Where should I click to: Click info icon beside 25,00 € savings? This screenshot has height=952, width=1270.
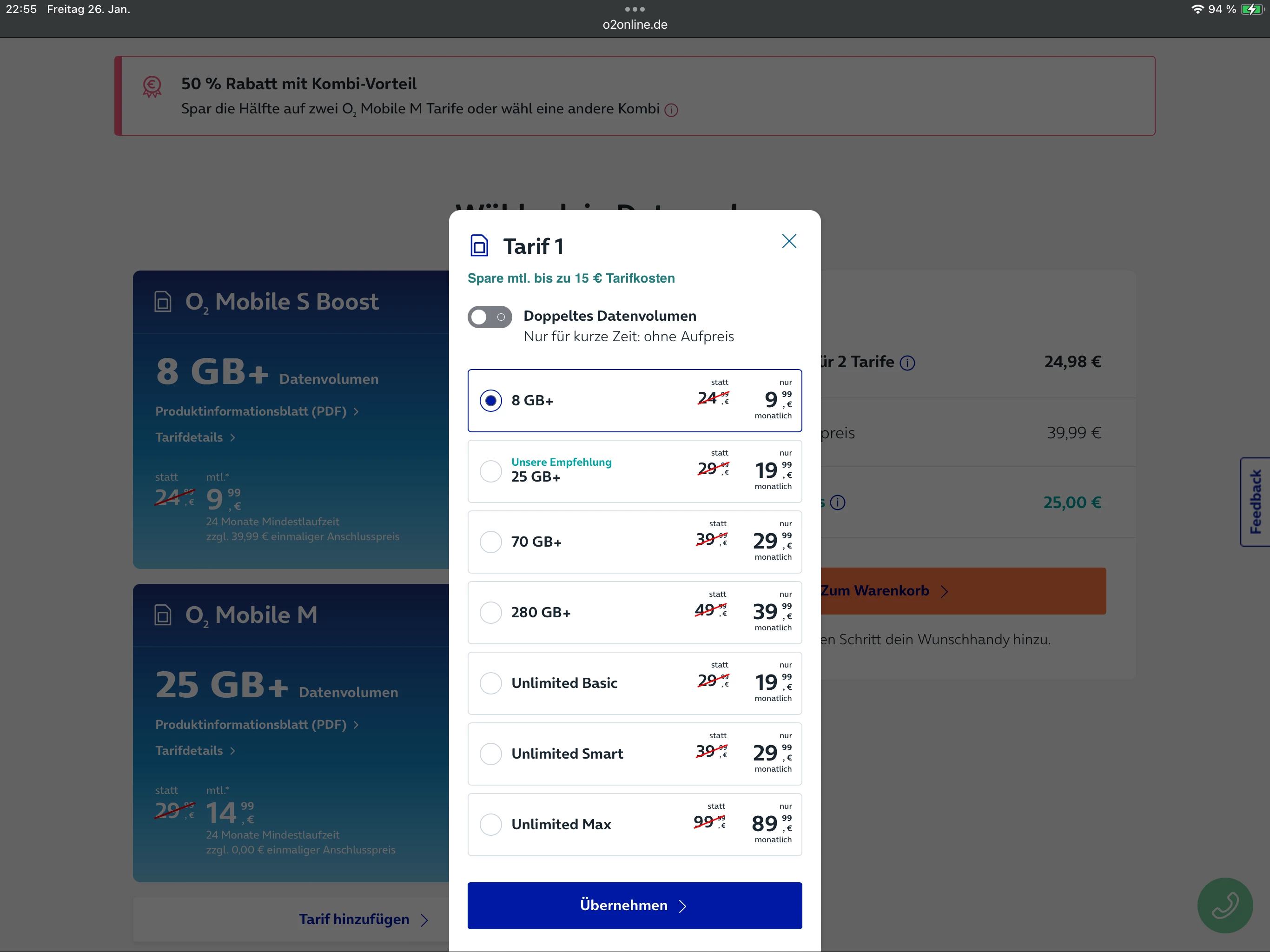838,503
